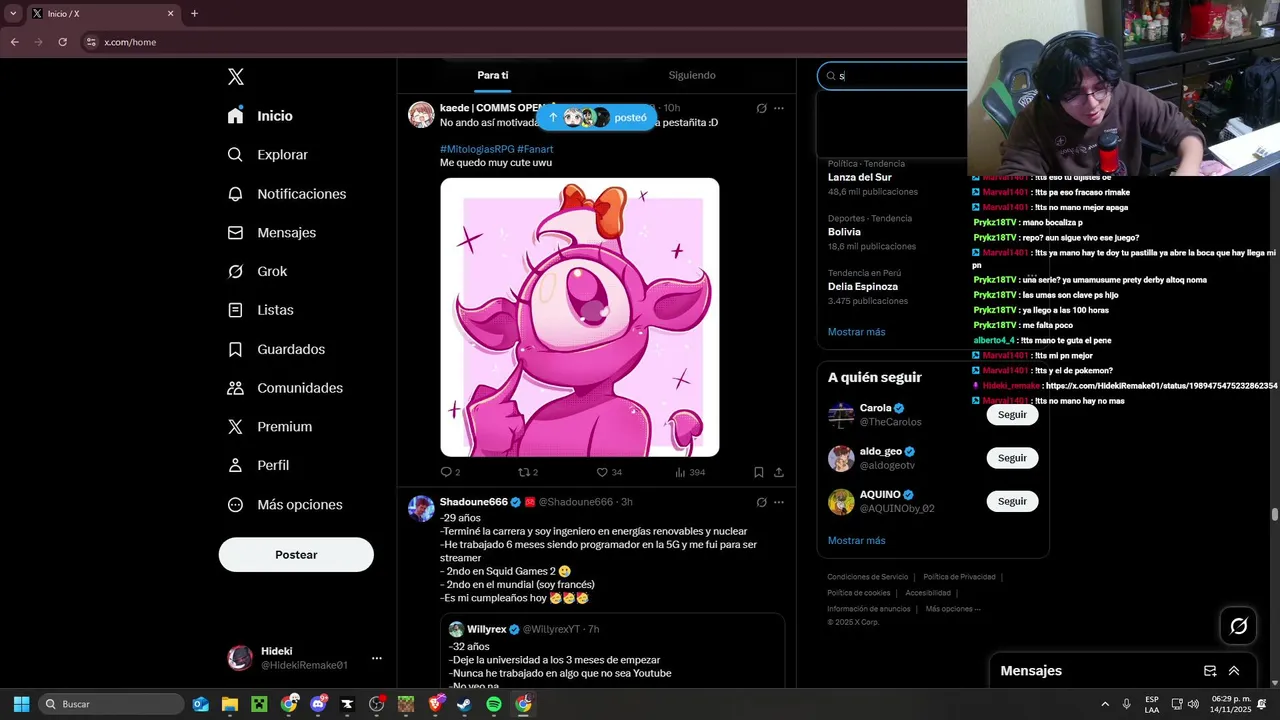Open Shadoune666's profile avatar
The height and width of the screenshot is (720, 1280).
tap(421, 508)
